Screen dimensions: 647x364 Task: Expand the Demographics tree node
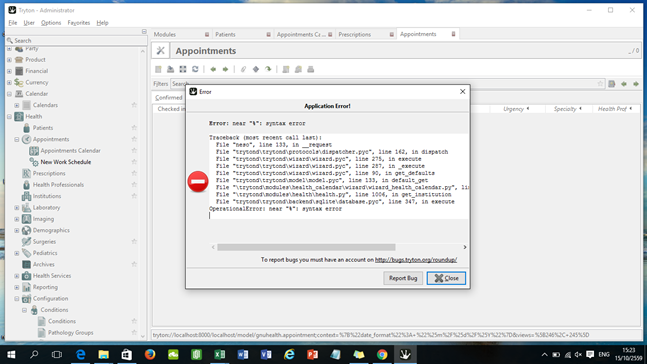(17, 230)
